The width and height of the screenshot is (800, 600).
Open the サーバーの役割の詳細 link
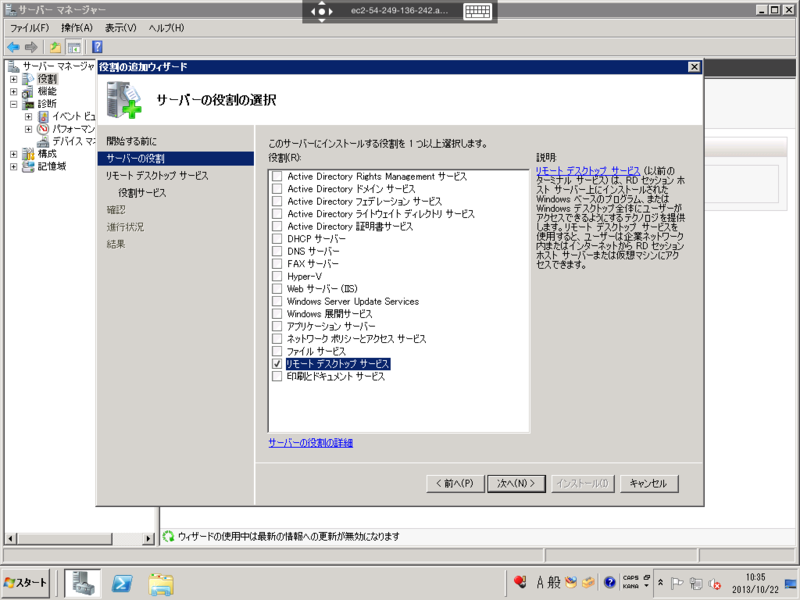pos(311,443)
